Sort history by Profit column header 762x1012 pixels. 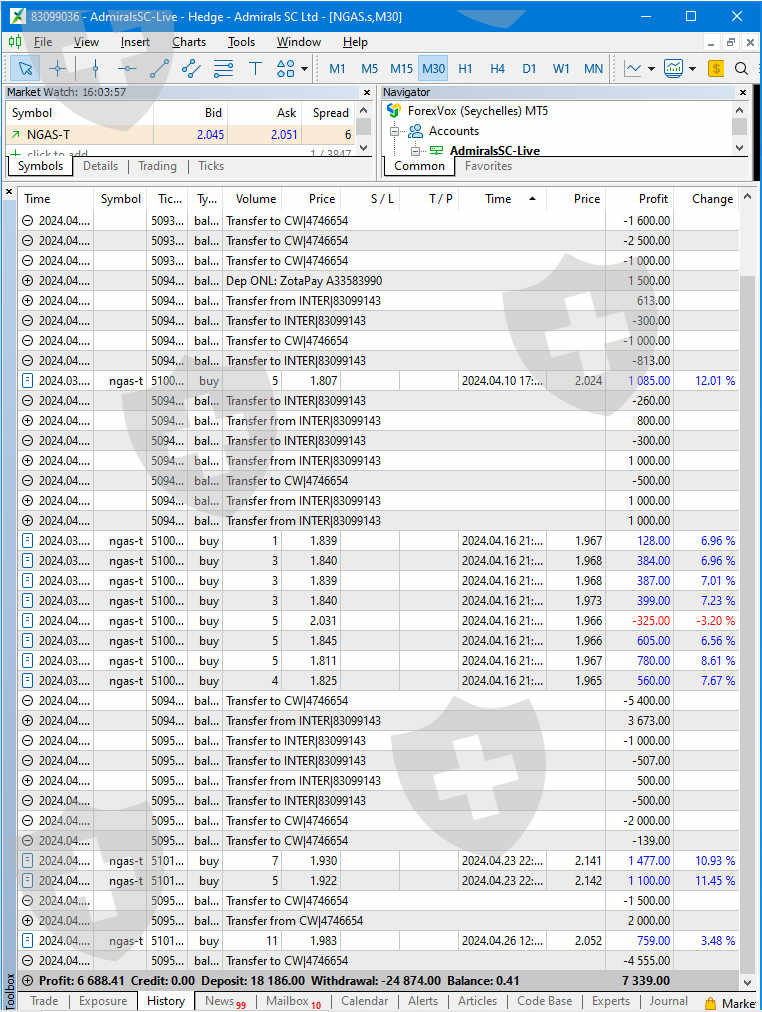(652, 198)
